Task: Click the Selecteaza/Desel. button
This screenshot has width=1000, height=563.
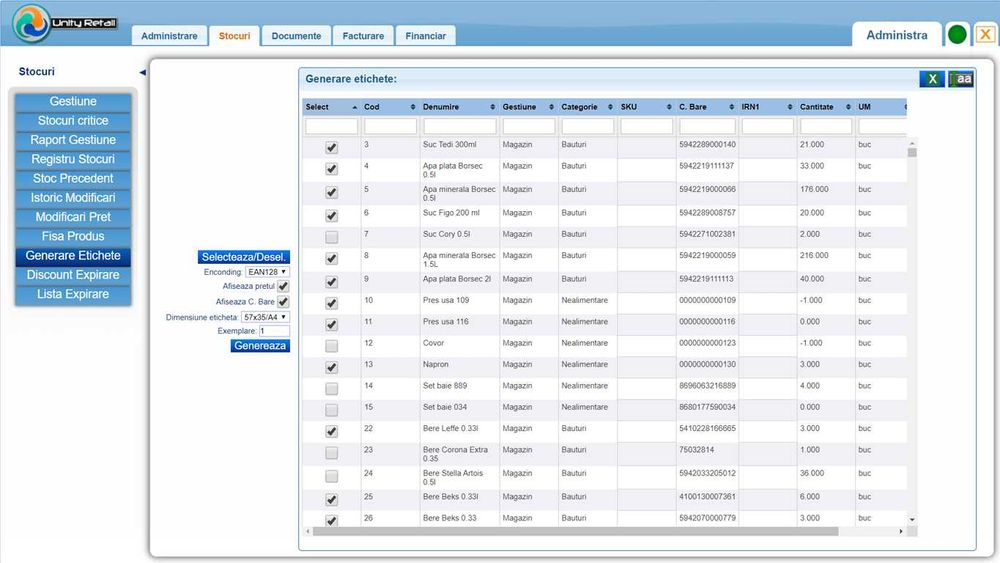Action: point(244,257)
